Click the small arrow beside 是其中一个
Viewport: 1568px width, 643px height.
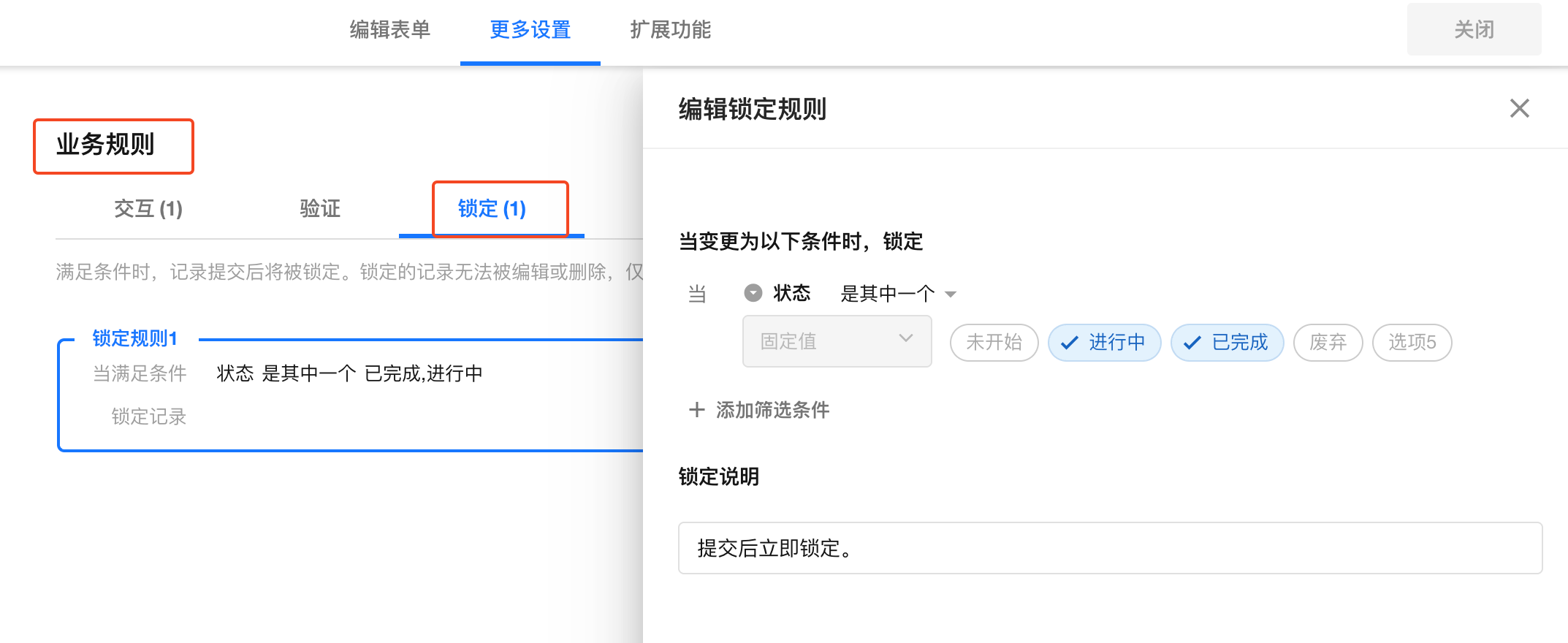pos(951,294)
